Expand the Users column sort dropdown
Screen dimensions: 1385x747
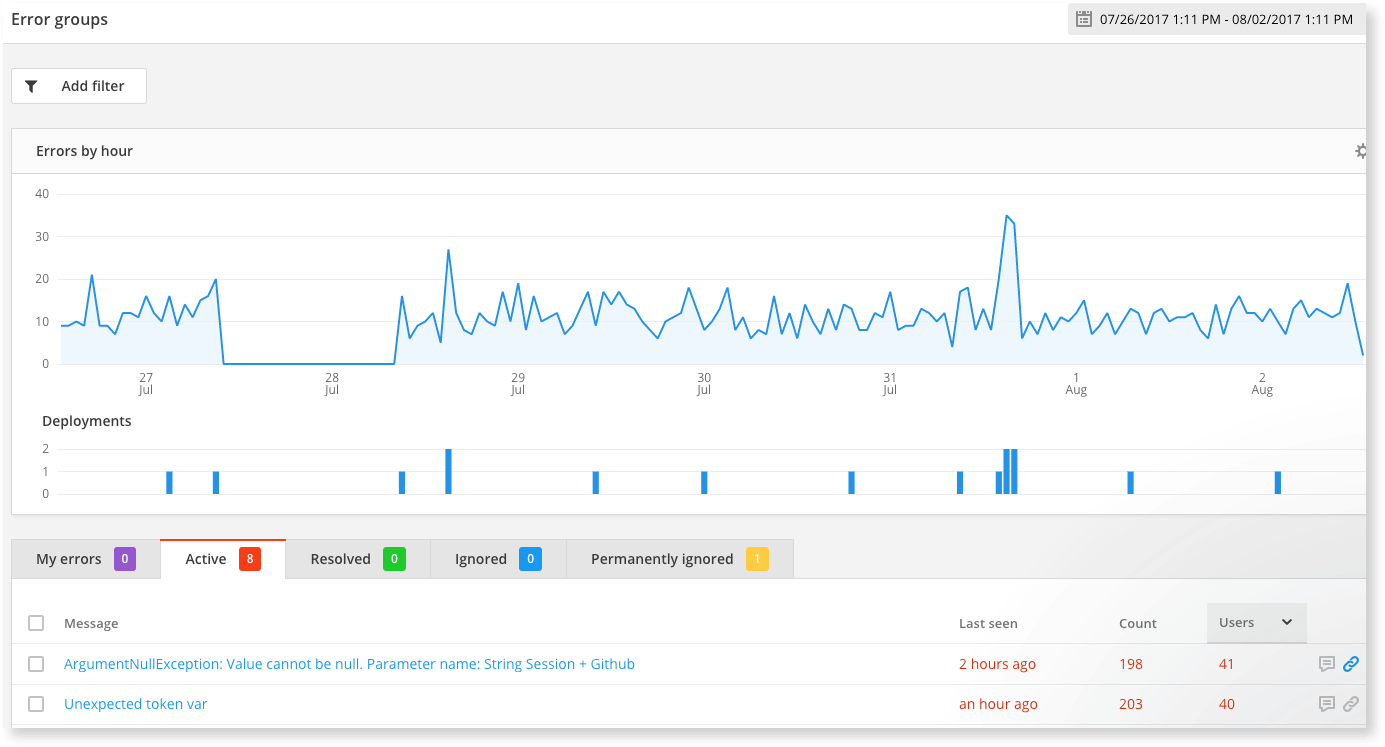coord(1287,622)
